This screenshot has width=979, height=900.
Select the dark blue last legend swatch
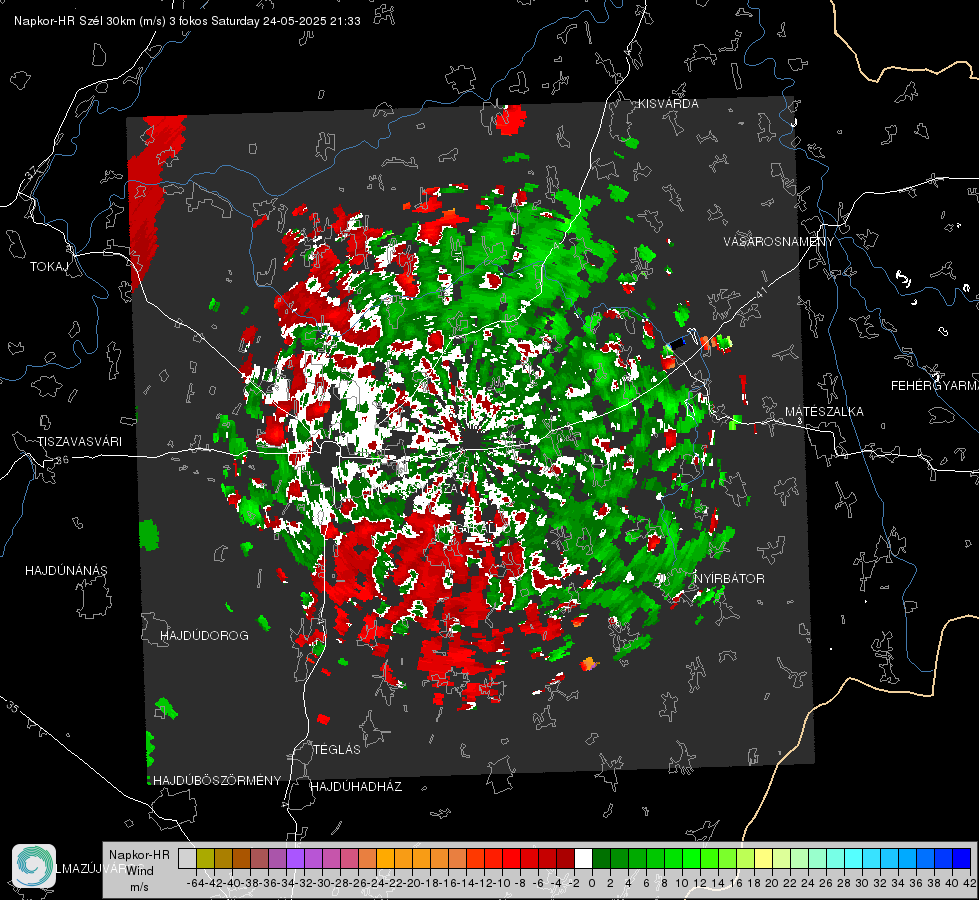tap(962, 859)
